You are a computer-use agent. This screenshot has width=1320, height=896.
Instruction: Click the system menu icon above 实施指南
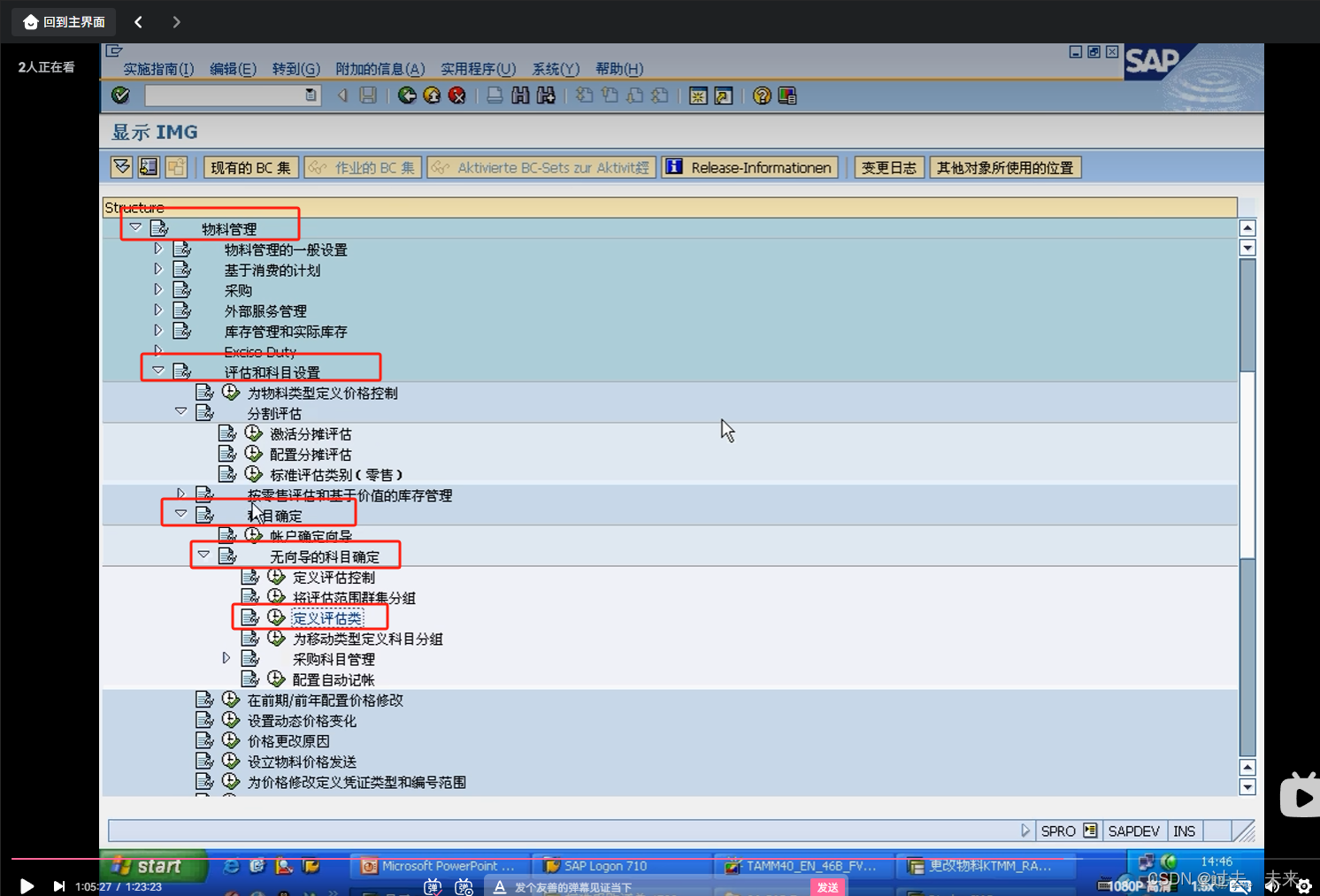coord(114,51)
